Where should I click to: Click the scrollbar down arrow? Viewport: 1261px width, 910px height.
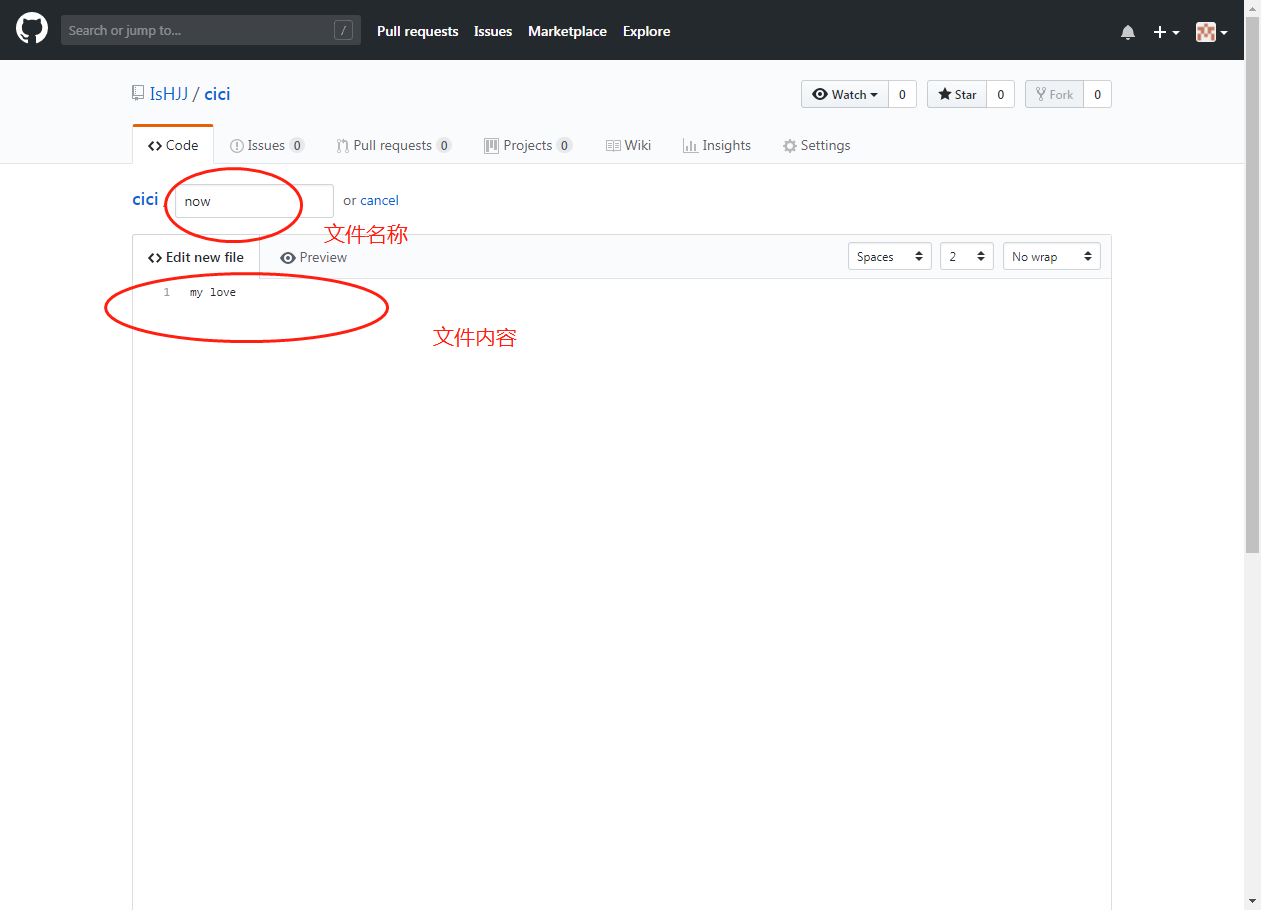coord(1252,901)
